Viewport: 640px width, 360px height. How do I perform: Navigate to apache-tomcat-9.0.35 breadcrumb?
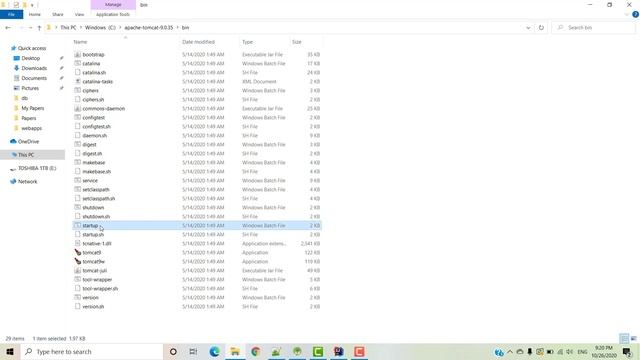point(149,28)
